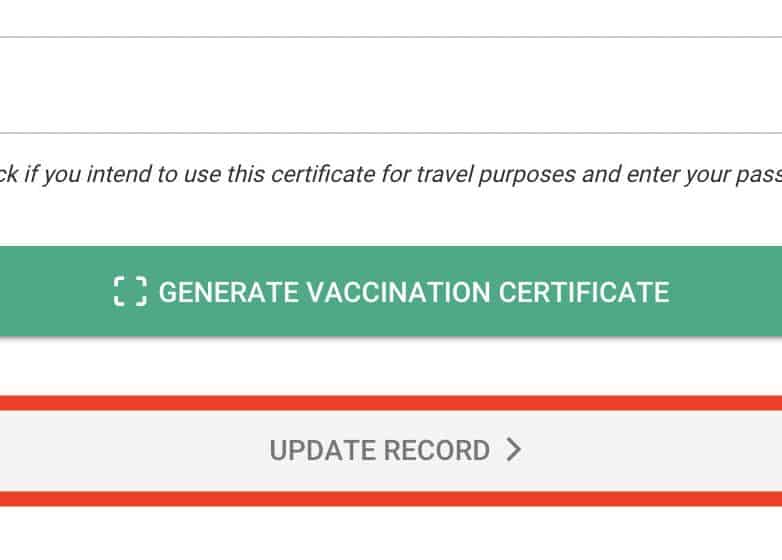Expand Update Record using its right chevron

pyautogui.click(x=514, y=450)
